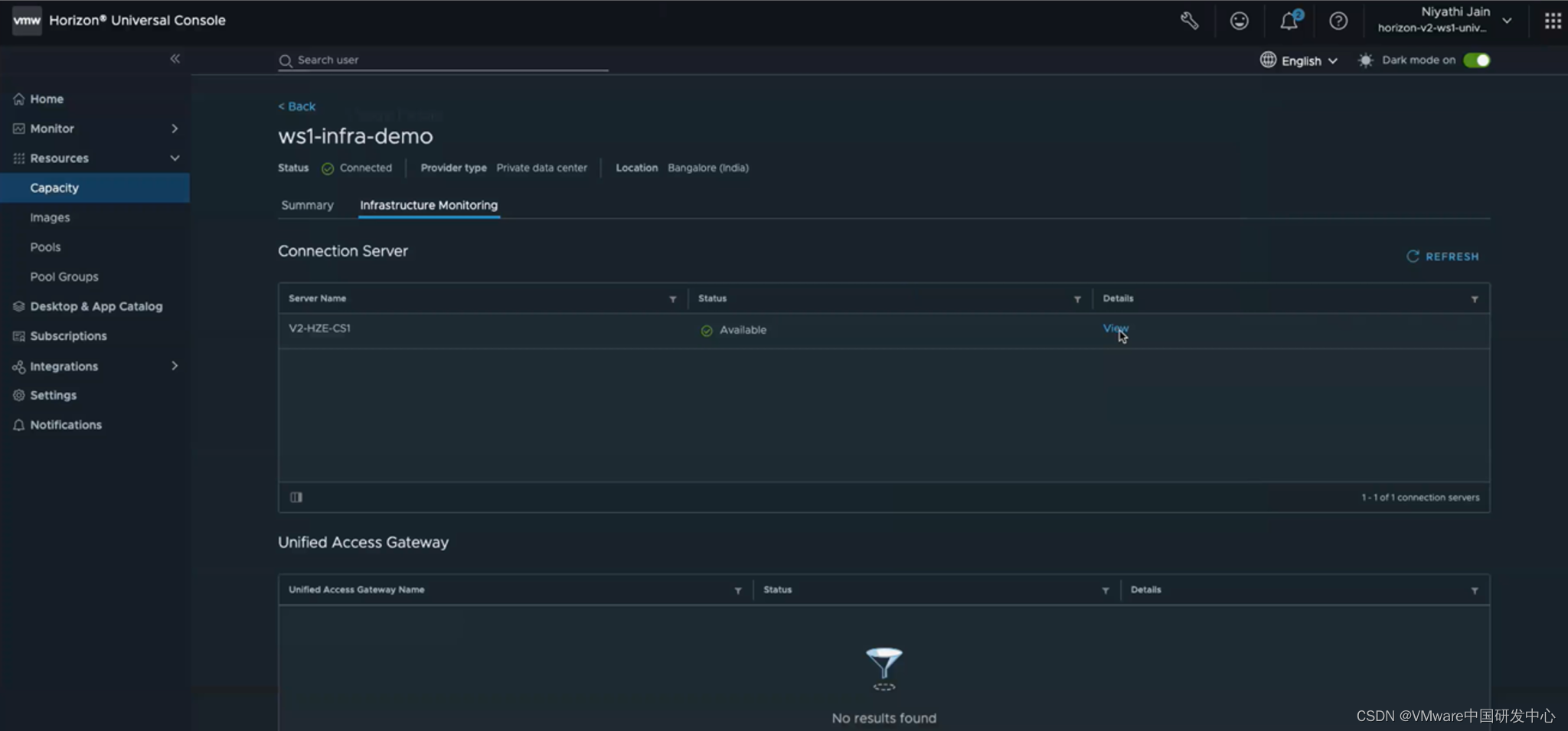The width and height of the screenshot is (1568, 731).
Task: Open the help question mark icon
Action: tap(1338, 21)
